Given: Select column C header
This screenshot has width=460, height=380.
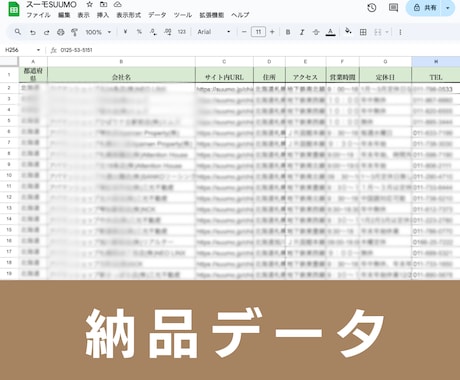Looking at the screenshot, I should [224, 61].
